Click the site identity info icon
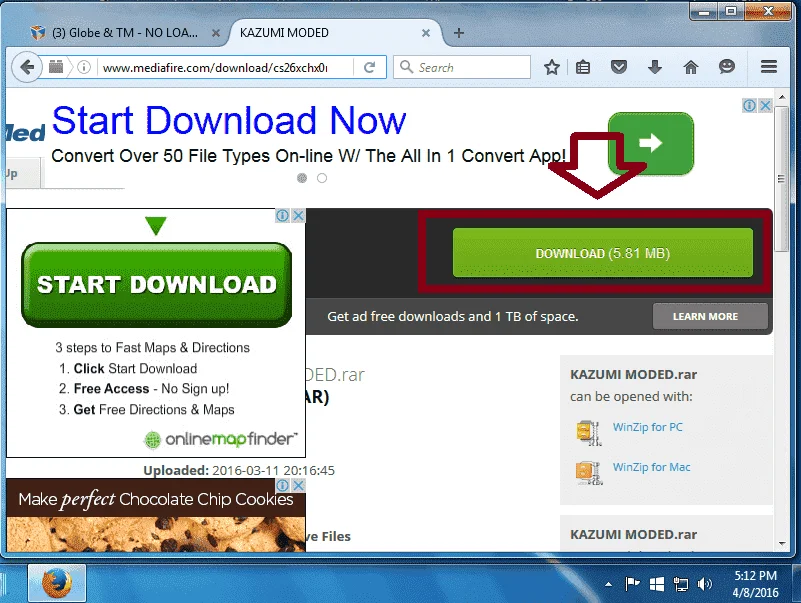 point(84,67)
